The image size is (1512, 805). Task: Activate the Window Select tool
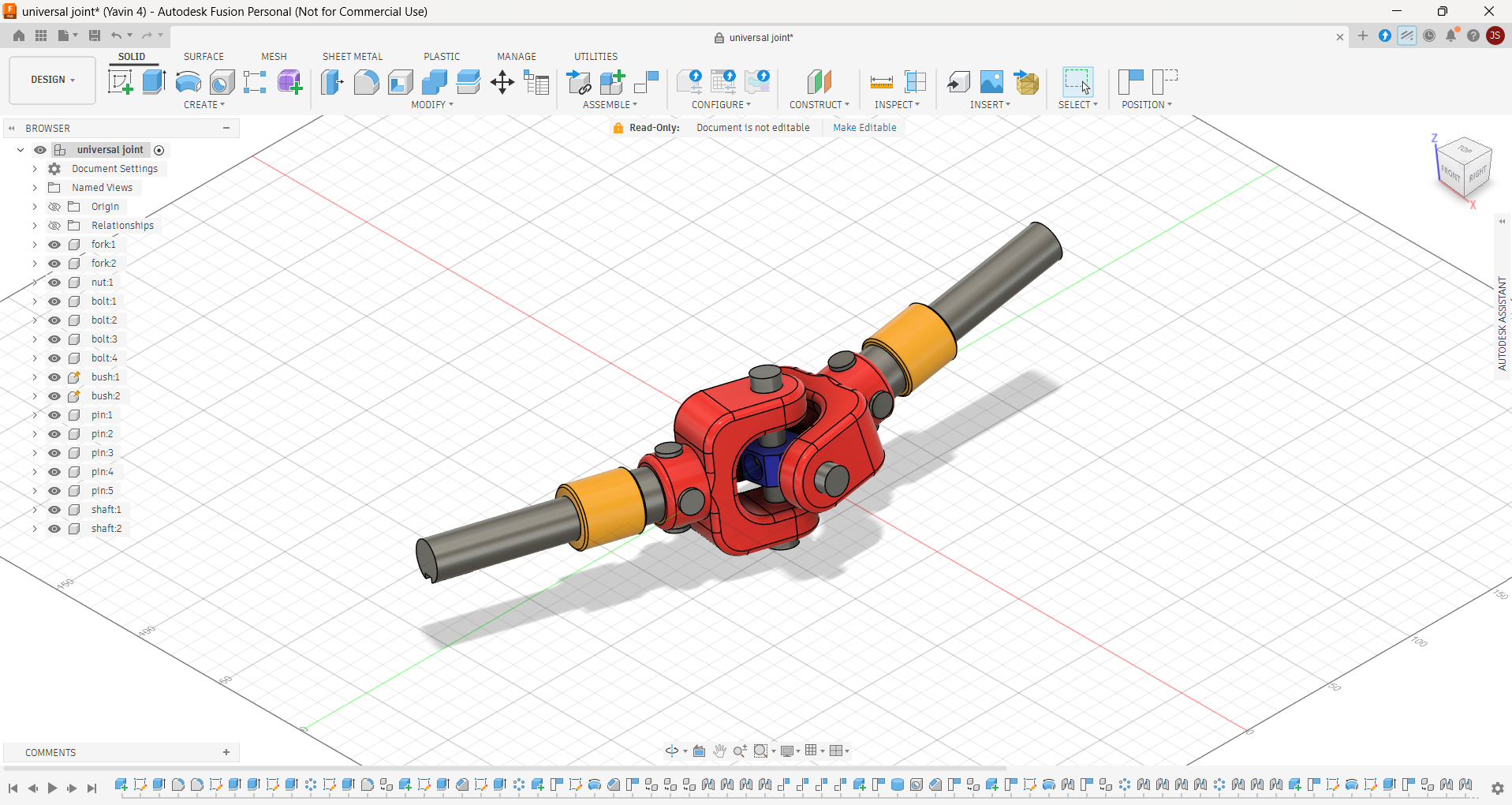click(1077, 82)
